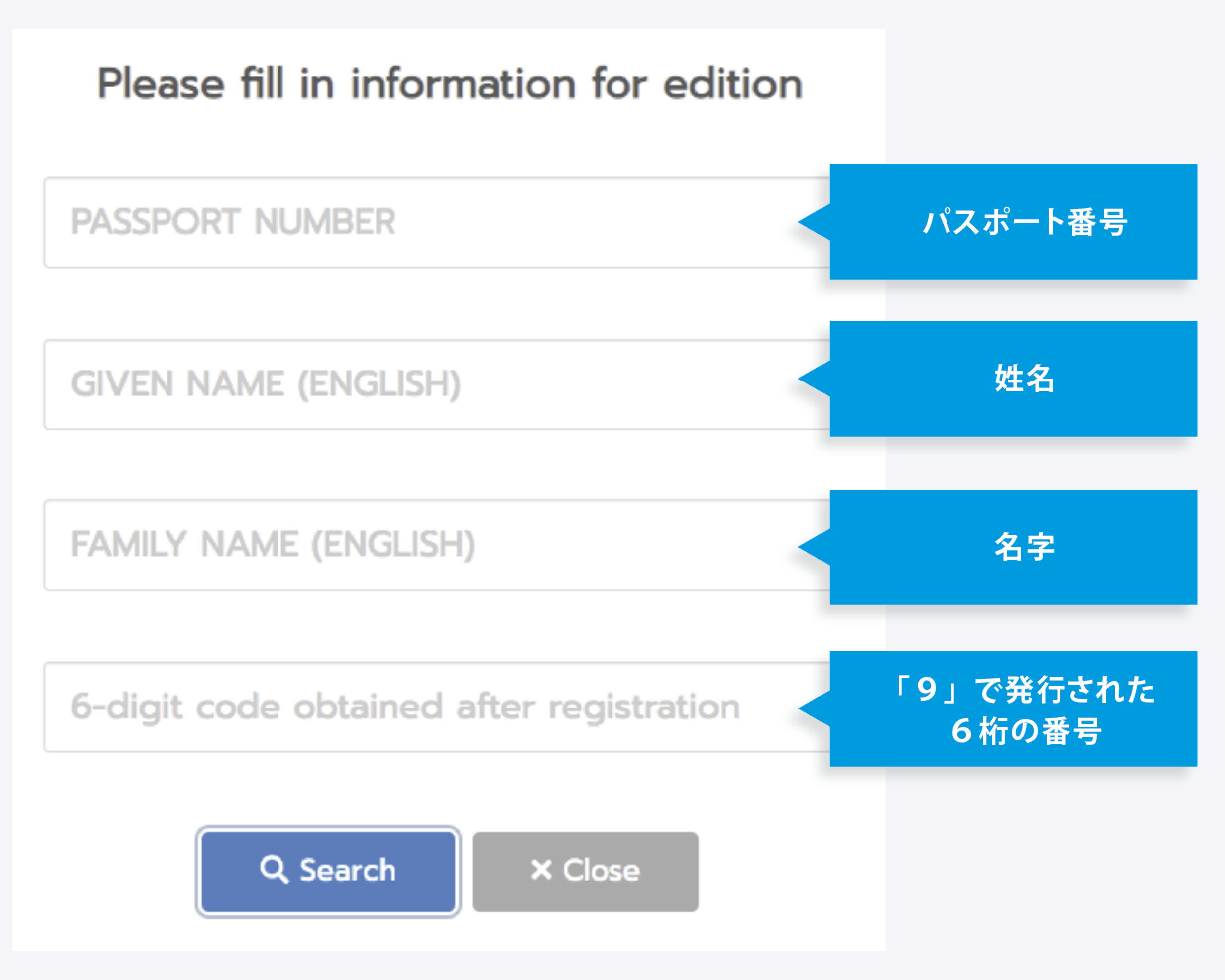Click the magnifying glass icon in Search

tap(274, 870)
